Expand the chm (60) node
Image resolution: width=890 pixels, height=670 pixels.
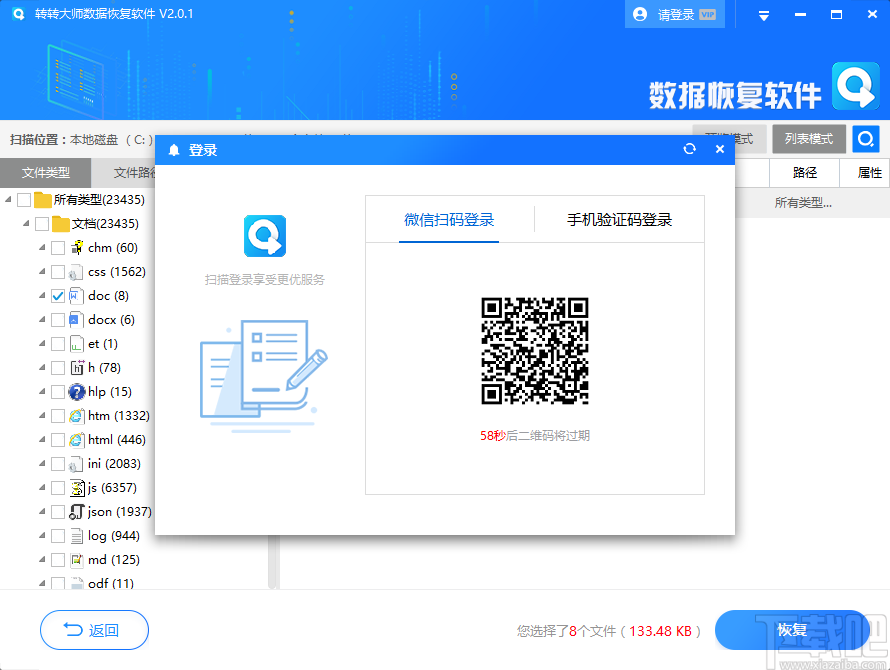42,248
